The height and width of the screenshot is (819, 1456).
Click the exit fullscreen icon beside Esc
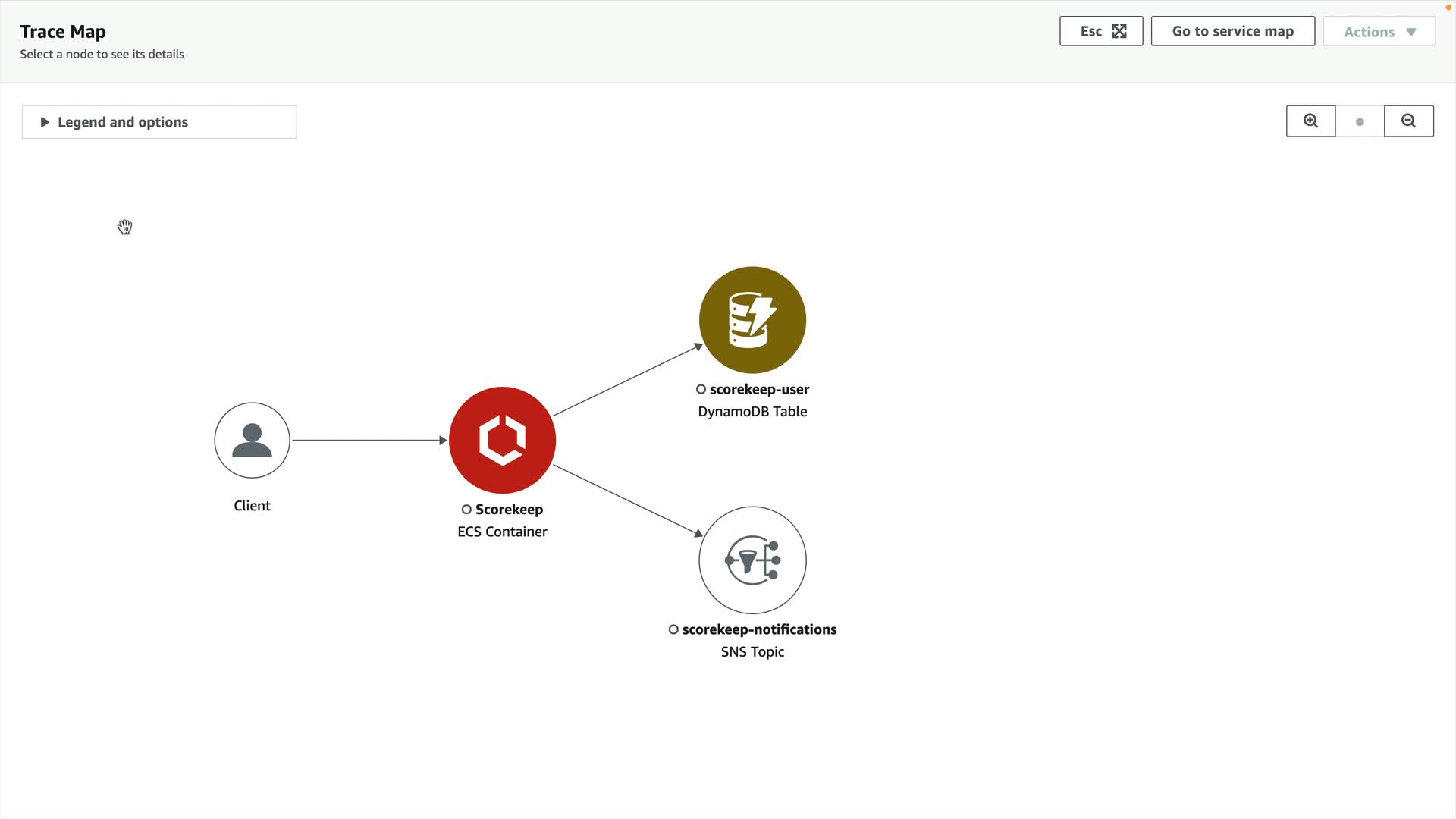[x=1119, y=31]
